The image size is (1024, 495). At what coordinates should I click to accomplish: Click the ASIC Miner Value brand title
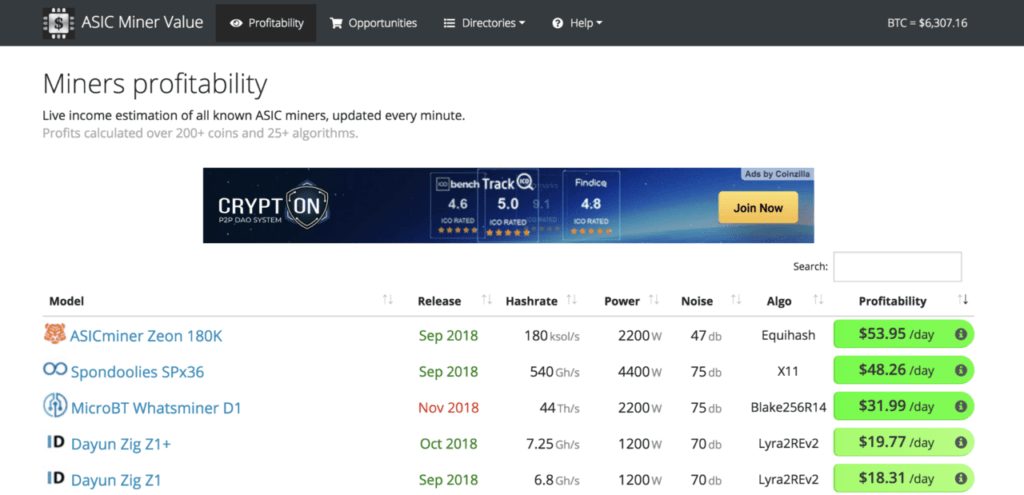tap(142, 23)
